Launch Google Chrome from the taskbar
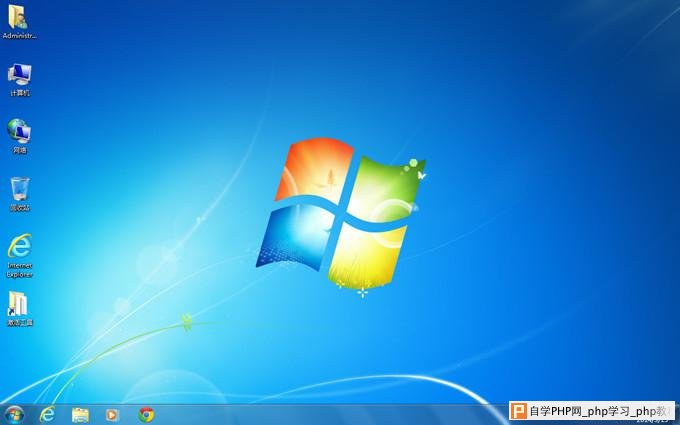The image size is (680, 425). (x=147, y=415)
